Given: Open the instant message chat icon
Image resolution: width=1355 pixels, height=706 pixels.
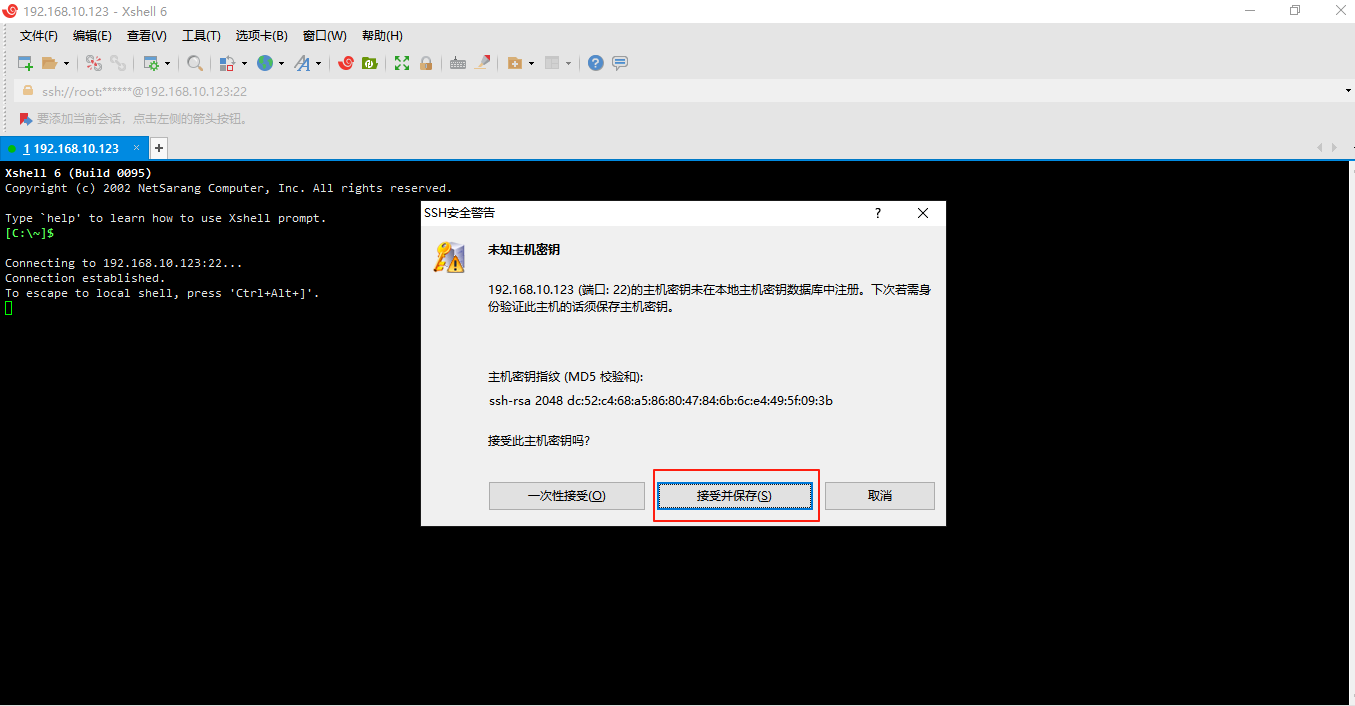Looking at the screenshot, I should [x=620, y=63].
